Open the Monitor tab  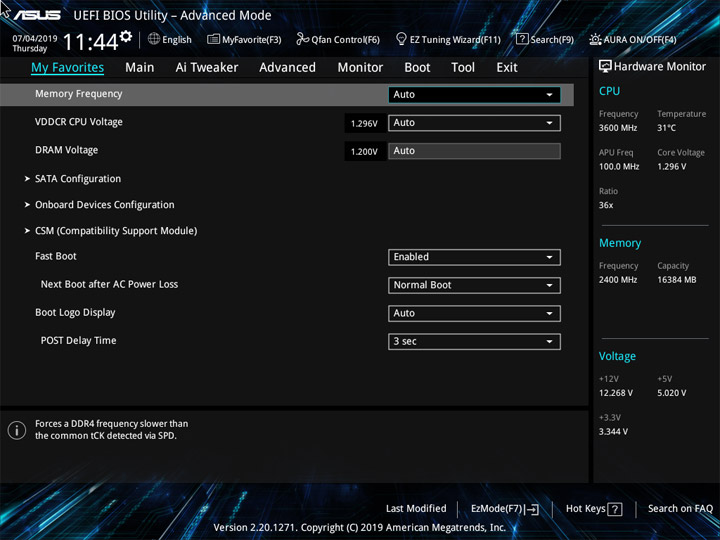360,68
